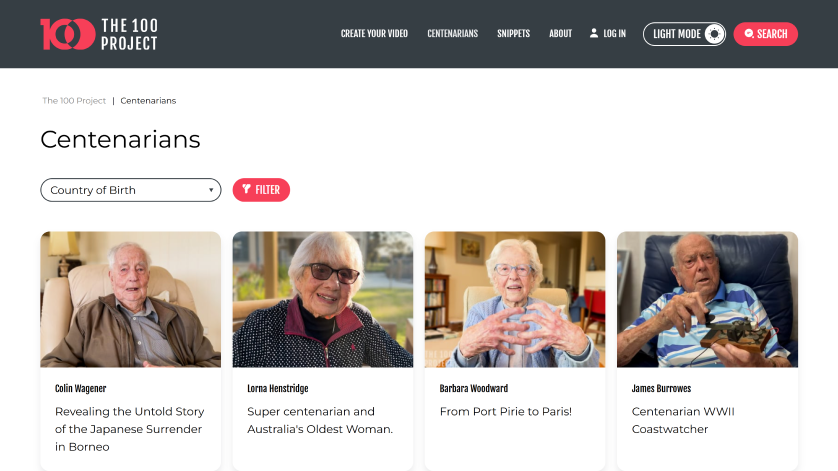Click The 100 Project logo
Screen dimensions: 838x471
tap(99, 34)
